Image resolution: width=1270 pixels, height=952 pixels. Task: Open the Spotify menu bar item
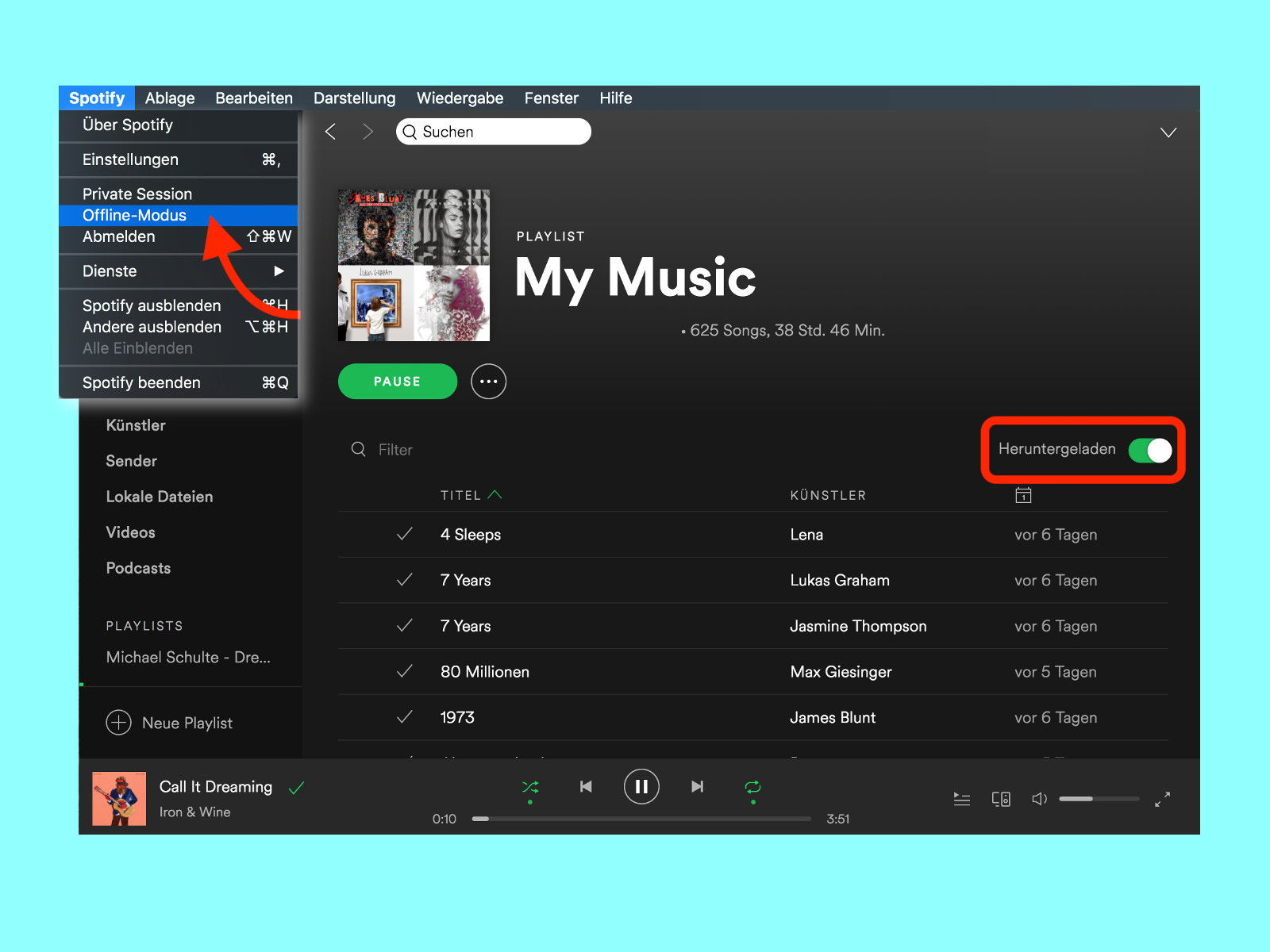point(97,98)
